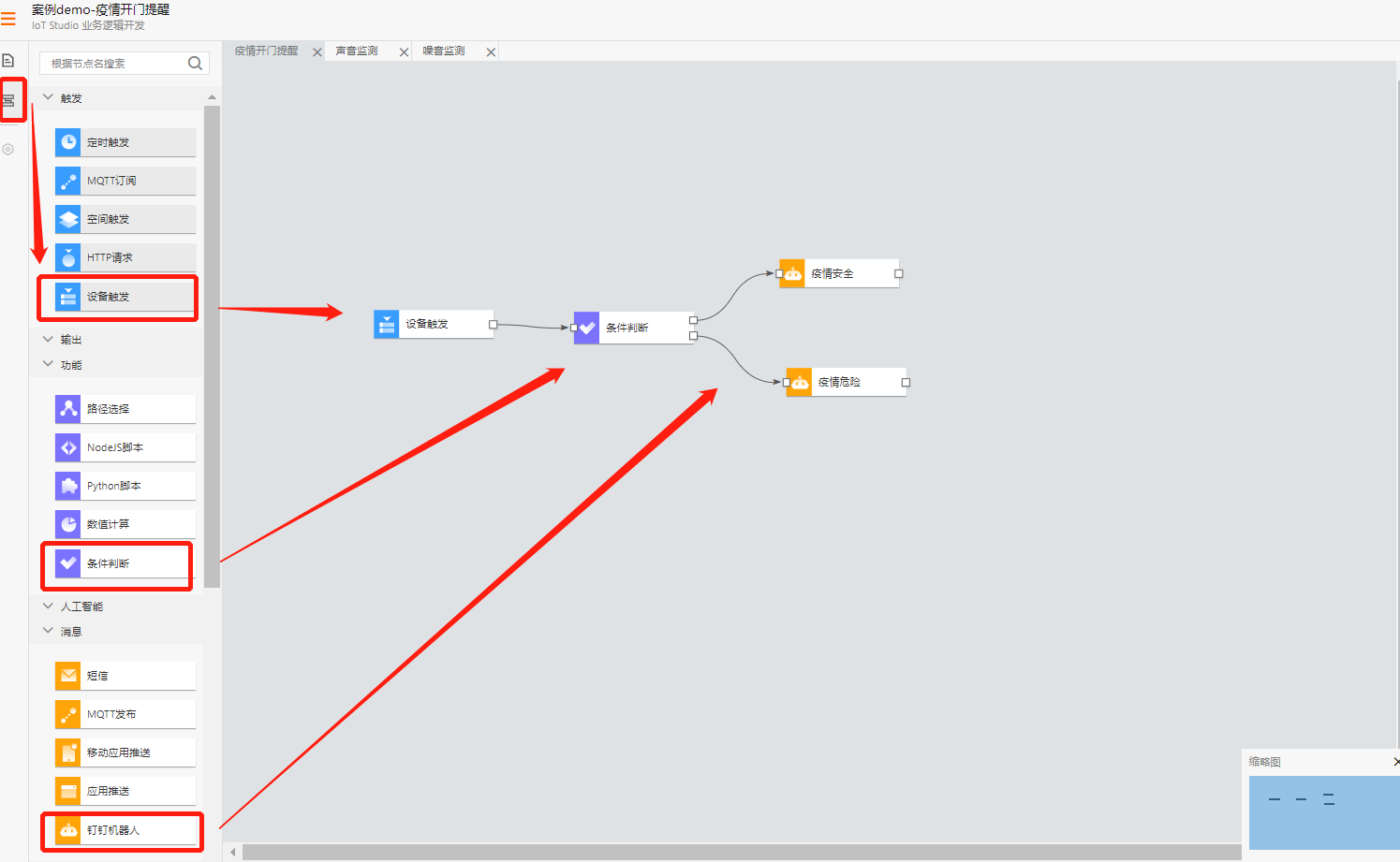Select the 移动应用推送 node icon
The width and height of the screenshot is (1400, 862).
point(68,752)
